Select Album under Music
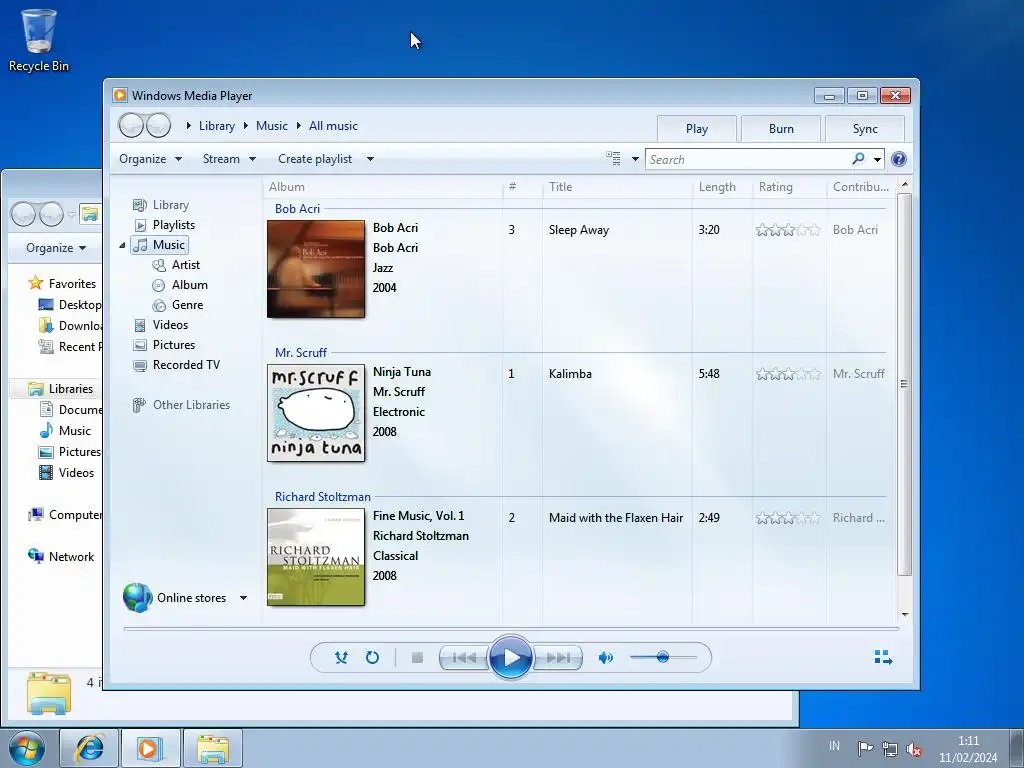 tap(189, 285)
